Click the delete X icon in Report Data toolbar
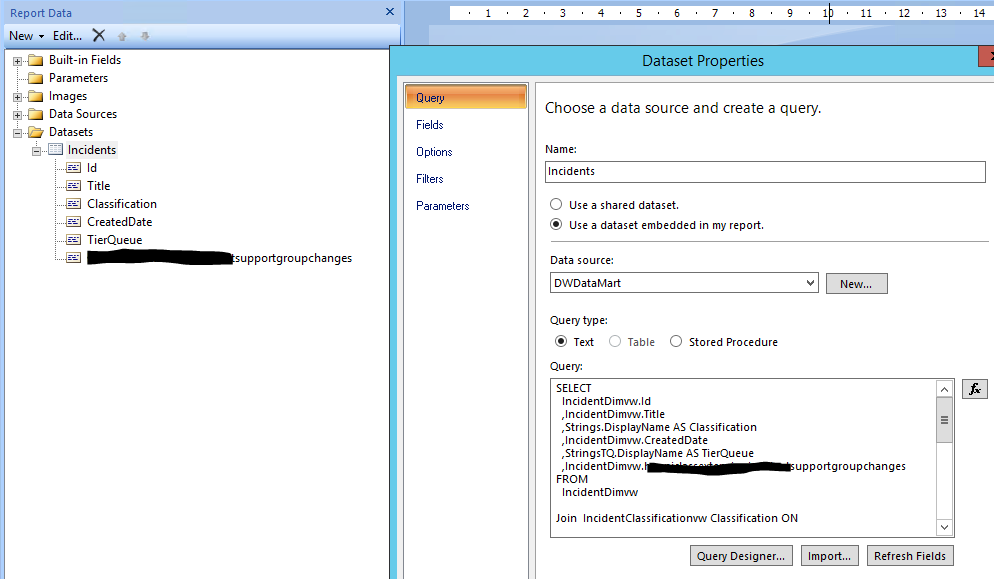Screen dimensions: 994x579 click(98, 35)
